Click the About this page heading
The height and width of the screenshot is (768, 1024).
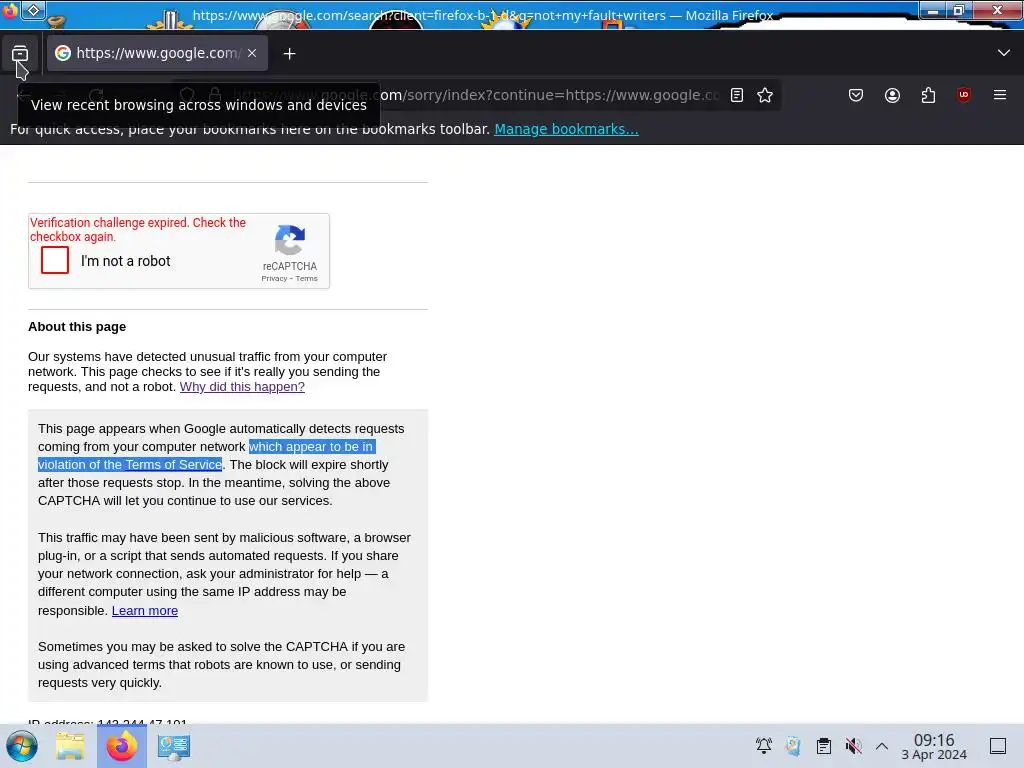77,327
